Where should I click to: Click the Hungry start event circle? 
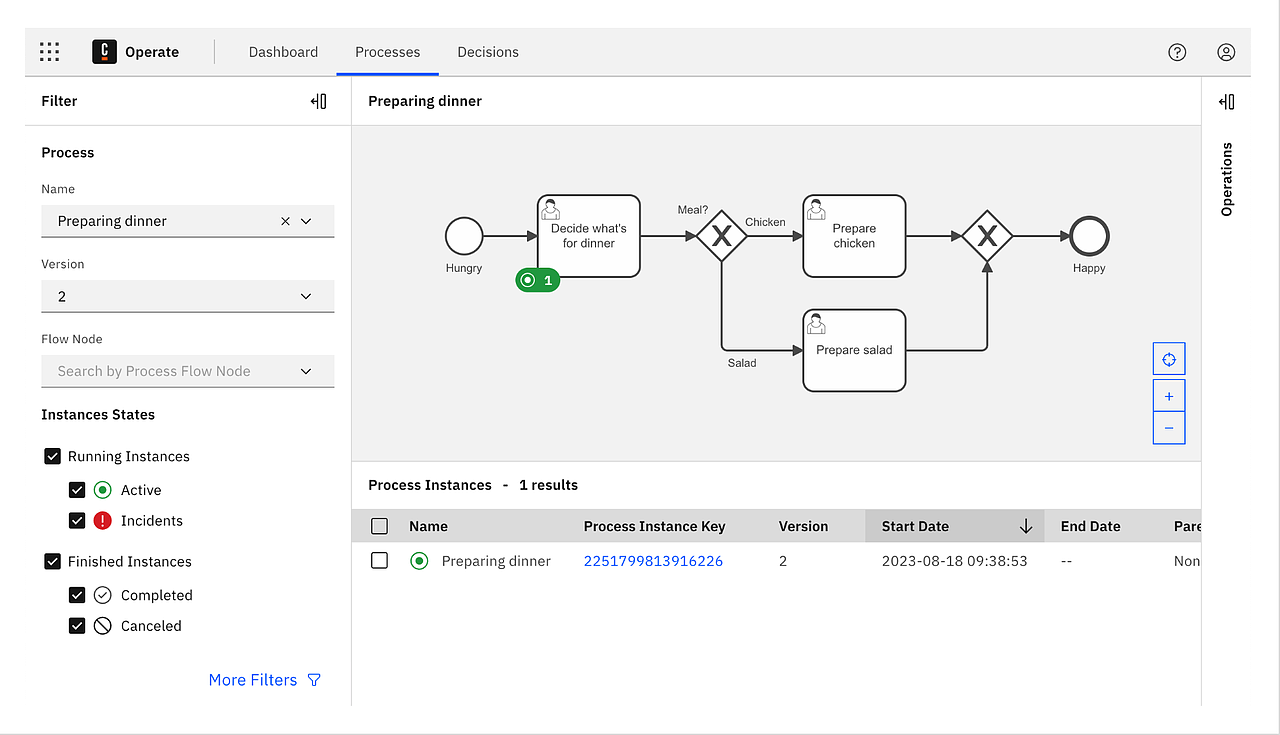coord(464,237)
